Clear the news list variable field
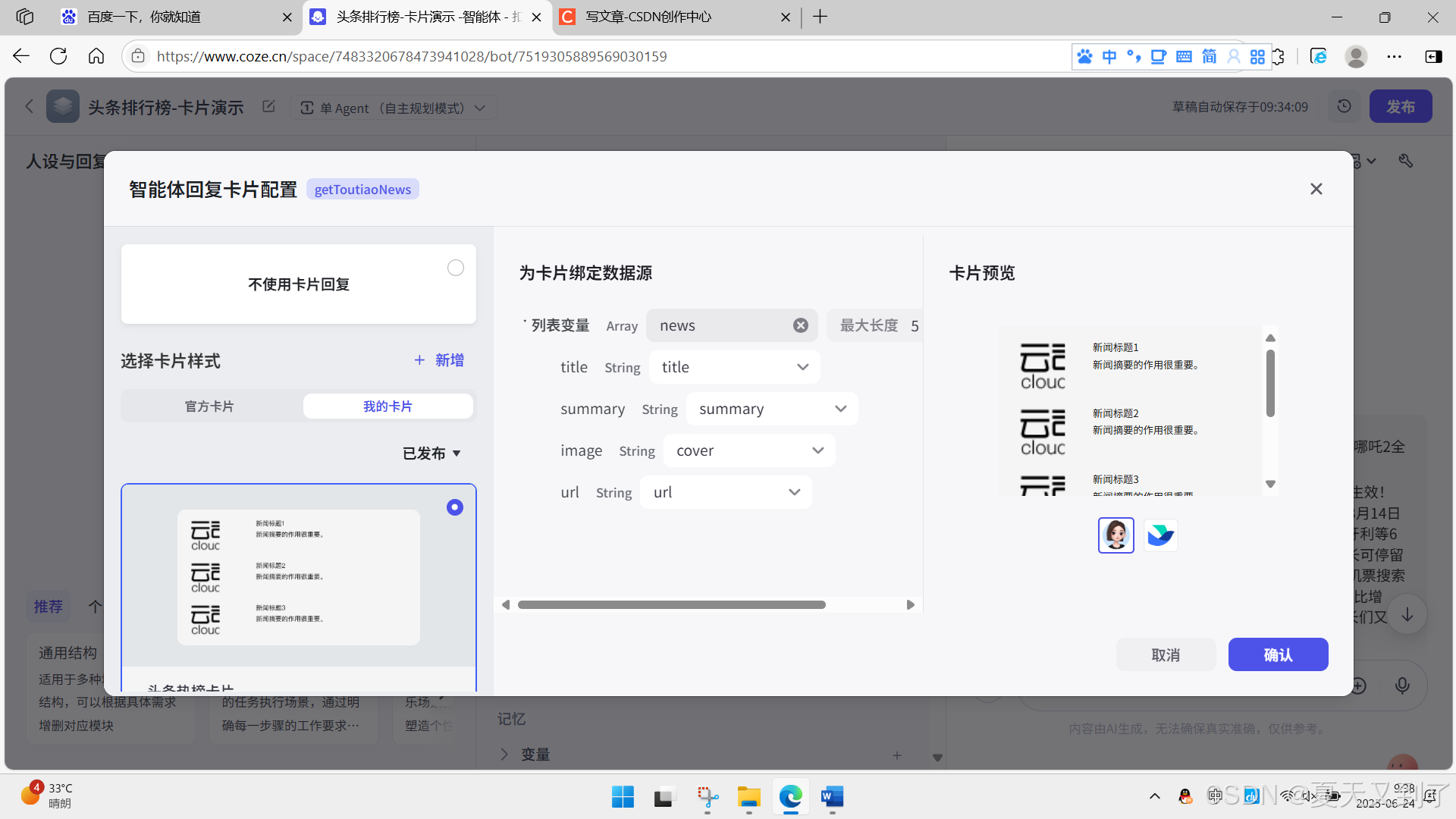Image resolution: width=1456 pixels, height=819 pixels. point(800,325)
